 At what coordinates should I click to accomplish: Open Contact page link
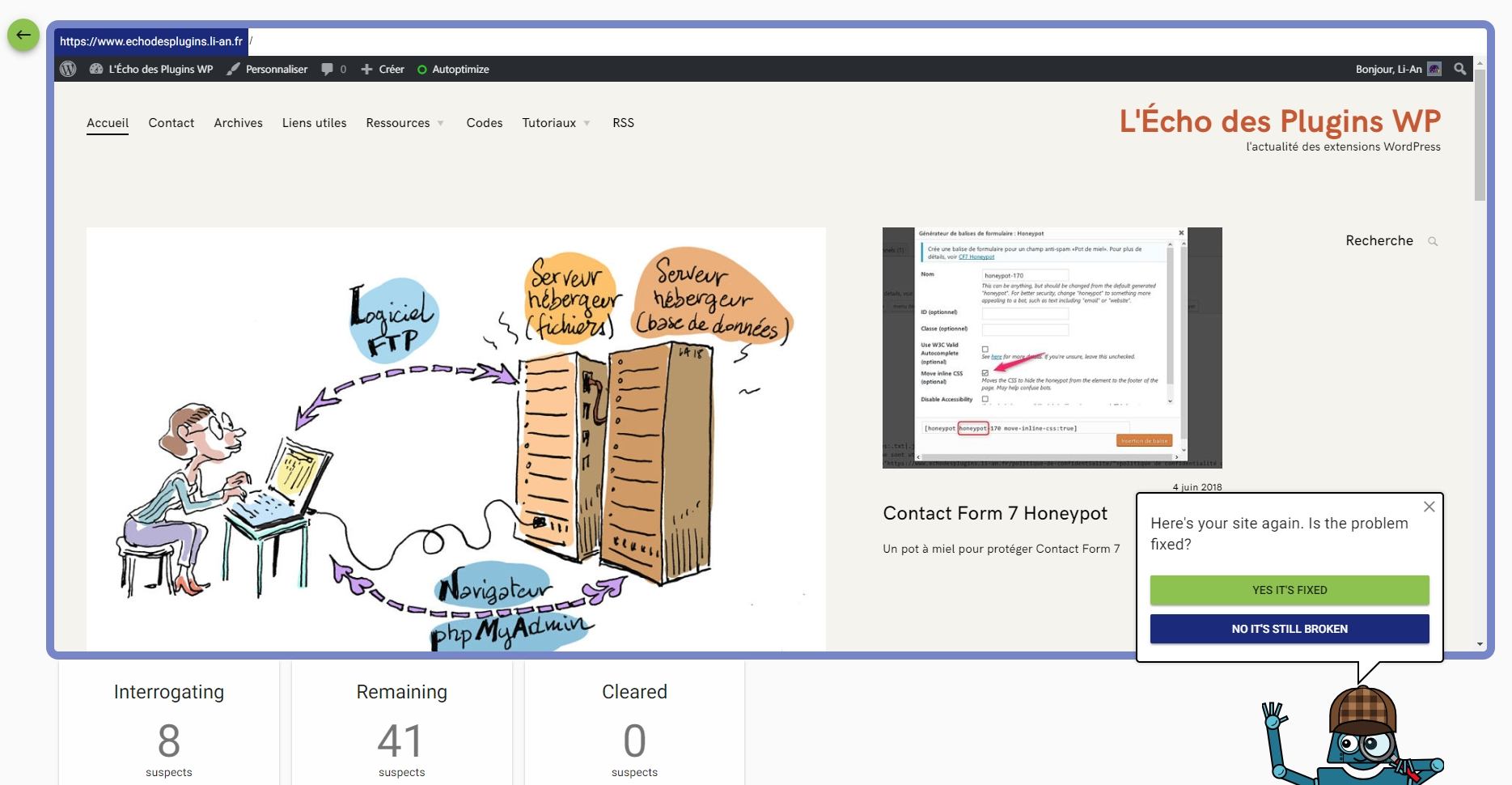[172, 123]
